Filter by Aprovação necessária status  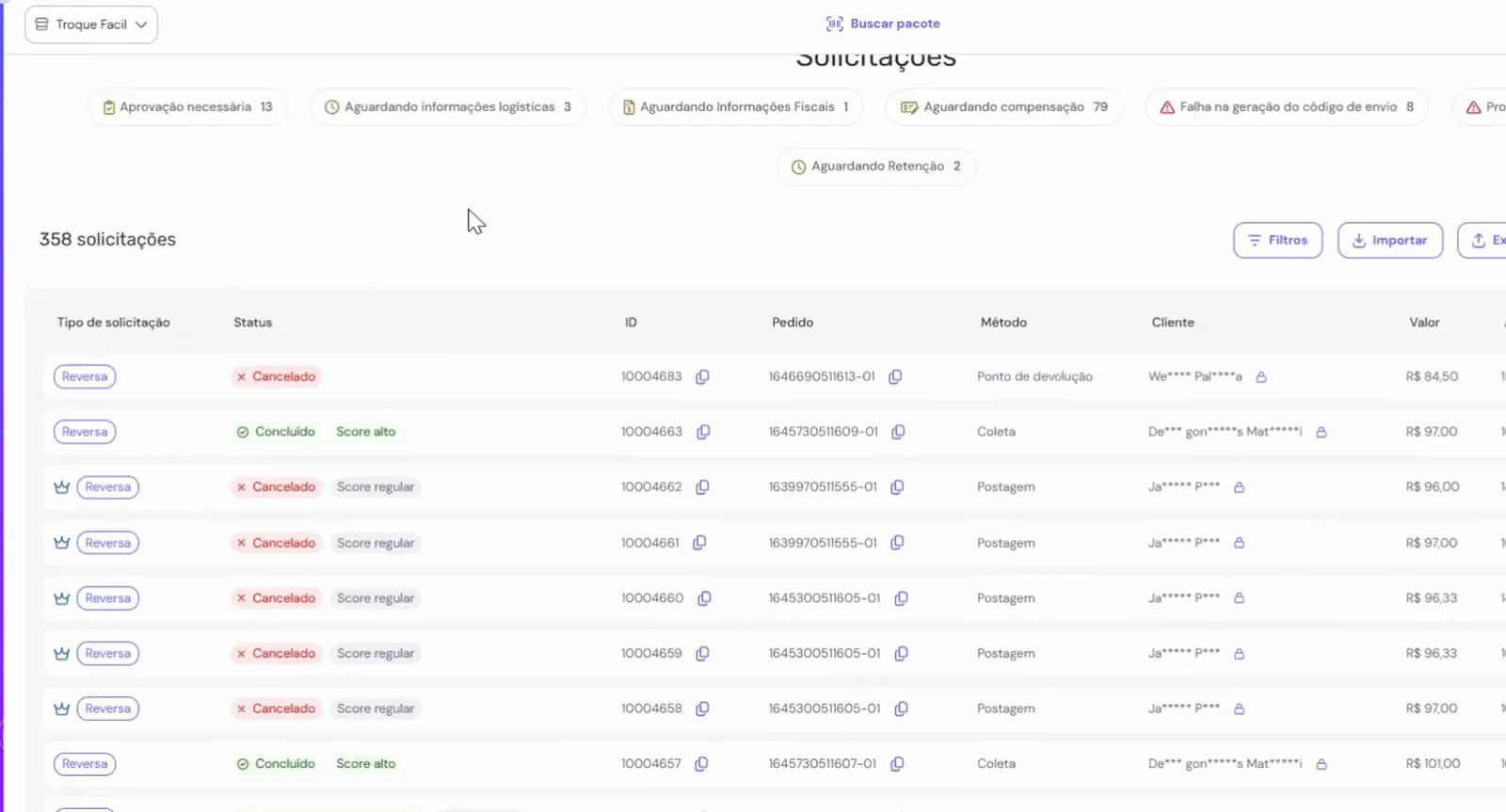[187, 107]
